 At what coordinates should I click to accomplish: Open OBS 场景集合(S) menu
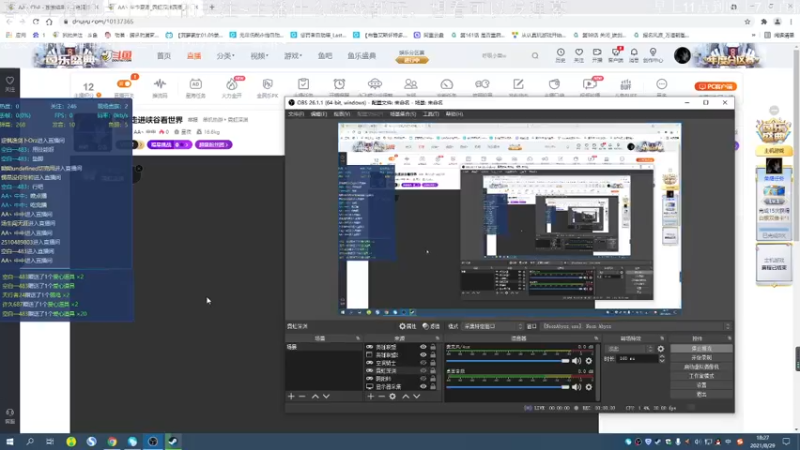pyautogui.click(x=403, y=114)
